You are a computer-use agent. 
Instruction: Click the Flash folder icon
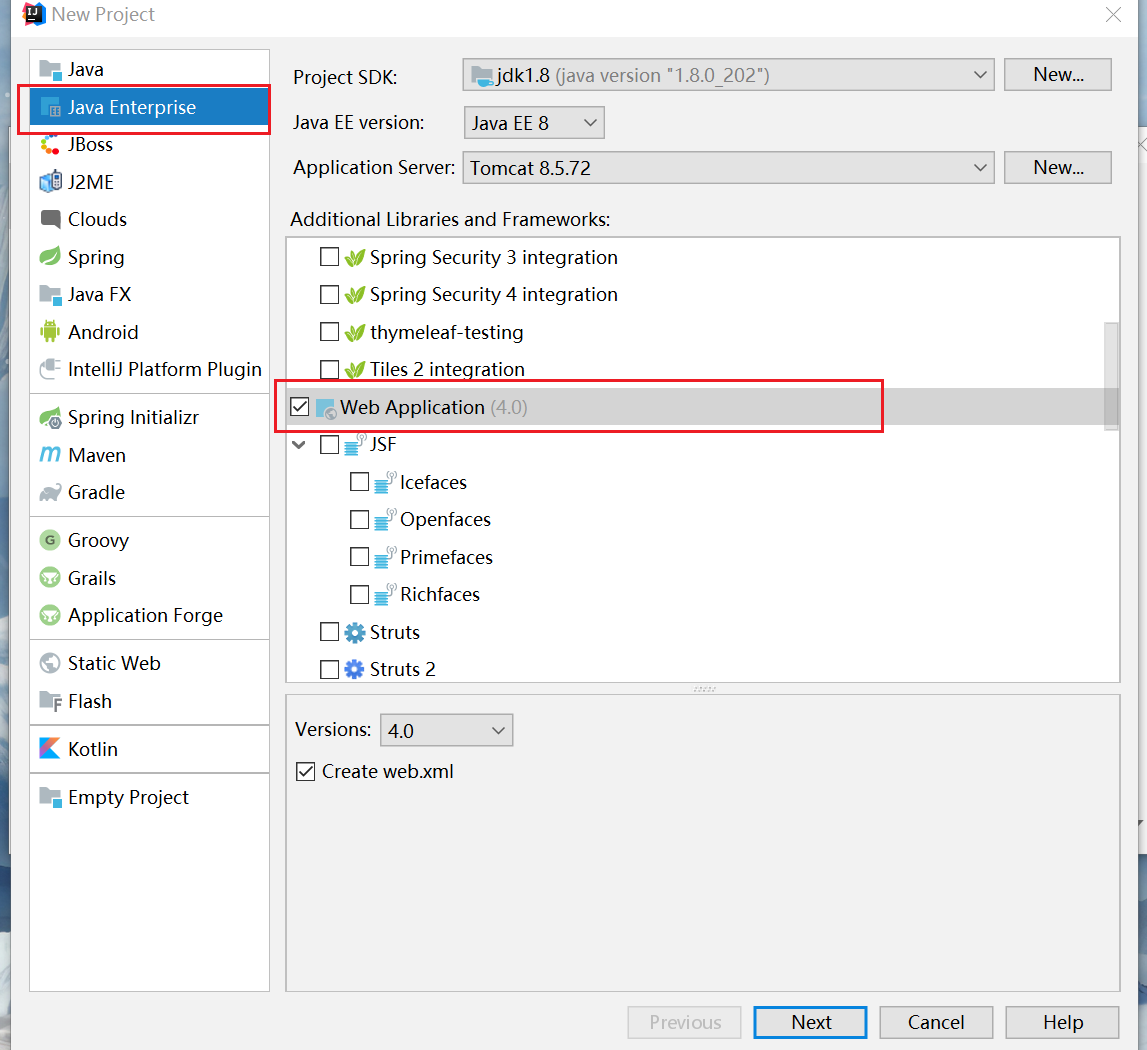[50, 701]
